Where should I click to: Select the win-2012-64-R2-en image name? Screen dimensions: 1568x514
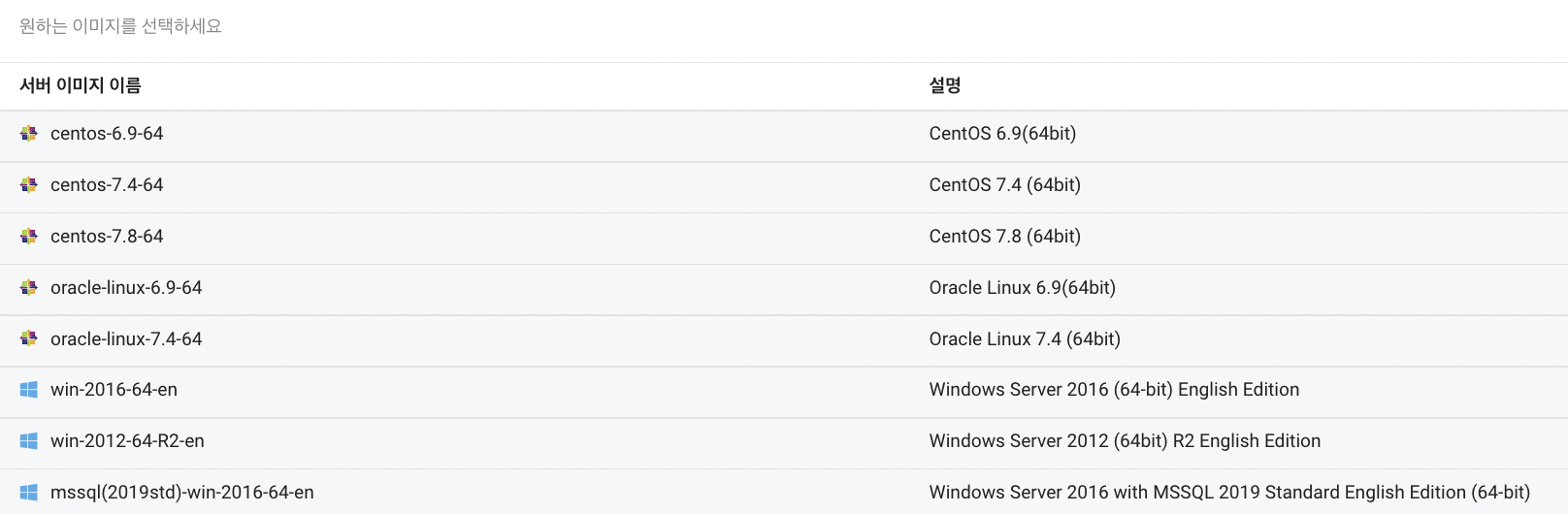coord(127,441)
